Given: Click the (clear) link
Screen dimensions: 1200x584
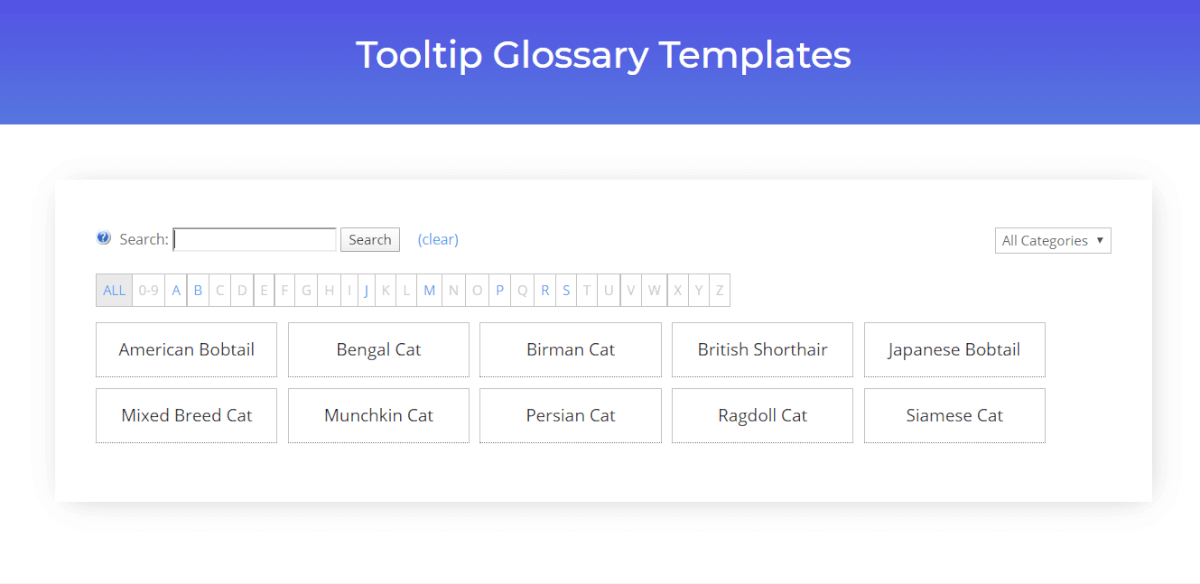Looking at the screenshot, I should tap(438, 240).
